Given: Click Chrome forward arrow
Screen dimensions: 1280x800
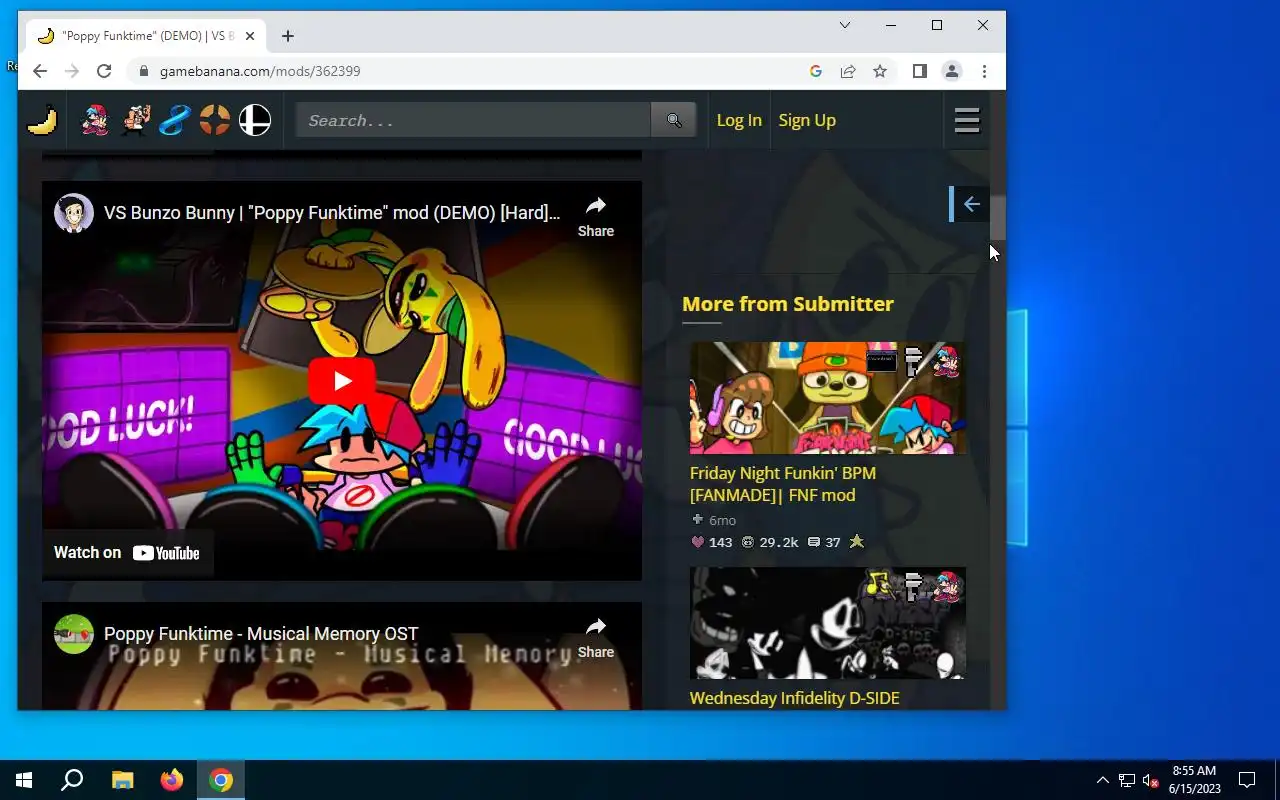Looking at the screenshot, I should coord(72,71).
